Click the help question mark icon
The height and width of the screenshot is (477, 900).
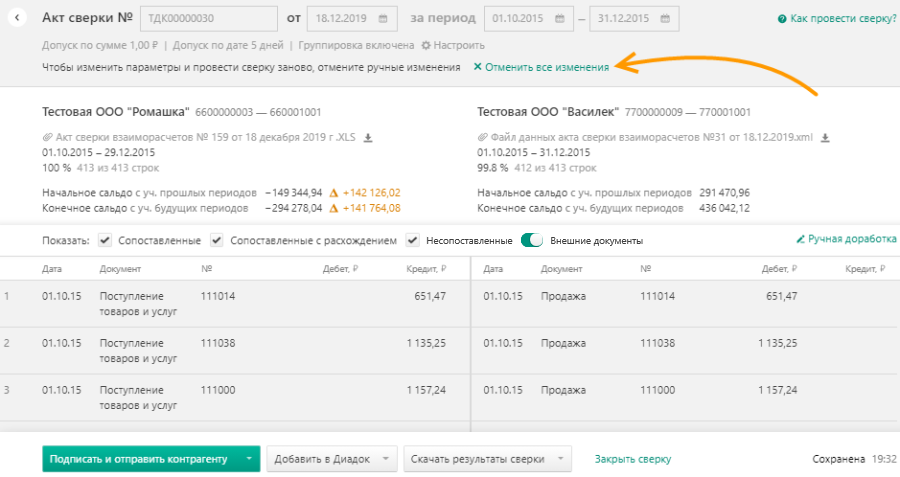(782, 19)
